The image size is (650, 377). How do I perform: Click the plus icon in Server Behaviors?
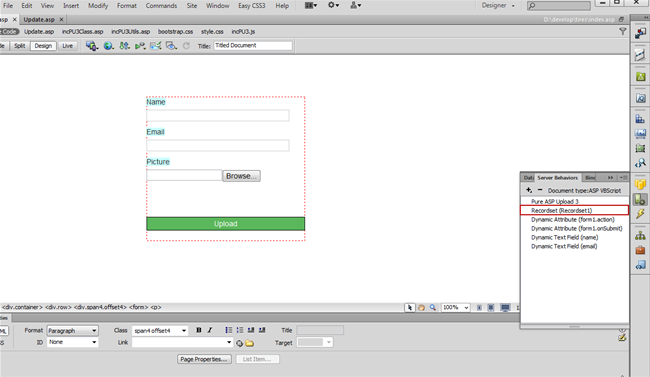pos(529,190)
